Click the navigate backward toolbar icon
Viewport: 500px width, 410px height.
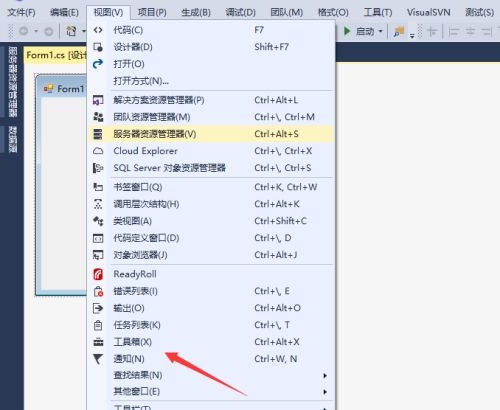point(23,31)
